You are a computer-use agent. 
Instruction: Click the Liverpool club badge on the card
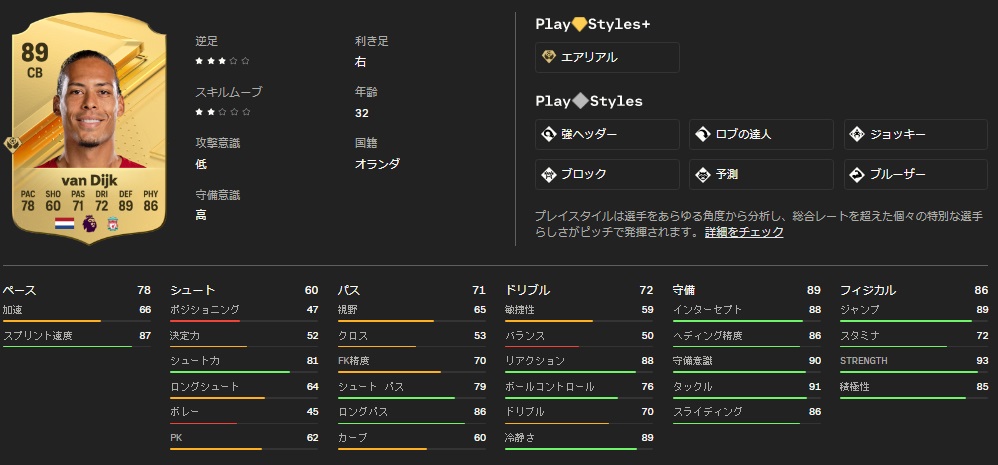pyautogui.click(x=112, y=225)
